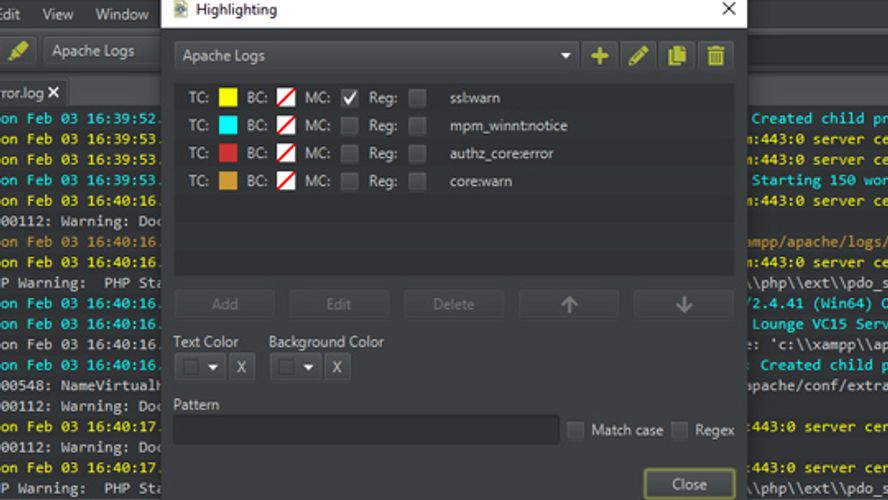Click background color swatch of core:warn rule
The height and width of the screenshot is (500, 888).
point(286,181)
